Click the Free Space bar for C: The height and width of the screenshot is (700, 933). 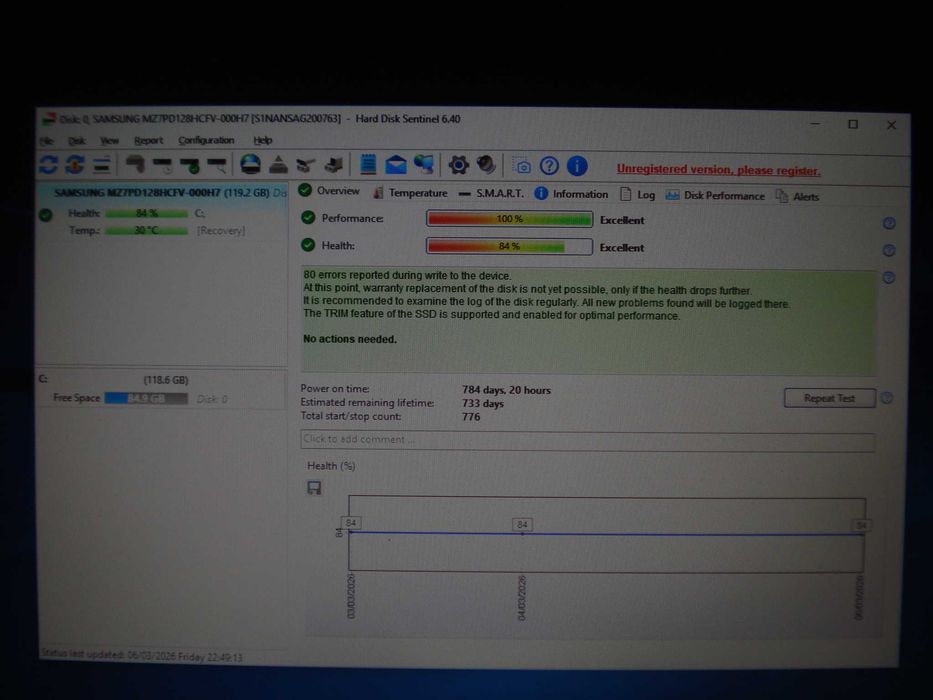[146, 399]
